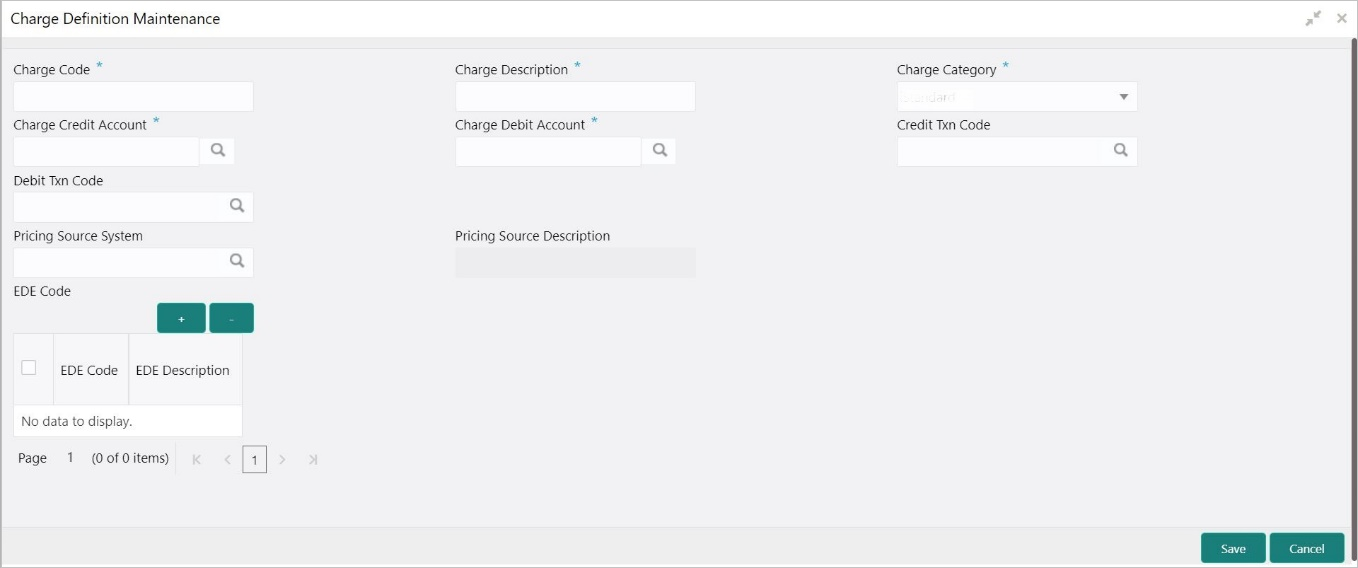Go to next page of EDE table
1358x568 pixels.
(283, 460)
